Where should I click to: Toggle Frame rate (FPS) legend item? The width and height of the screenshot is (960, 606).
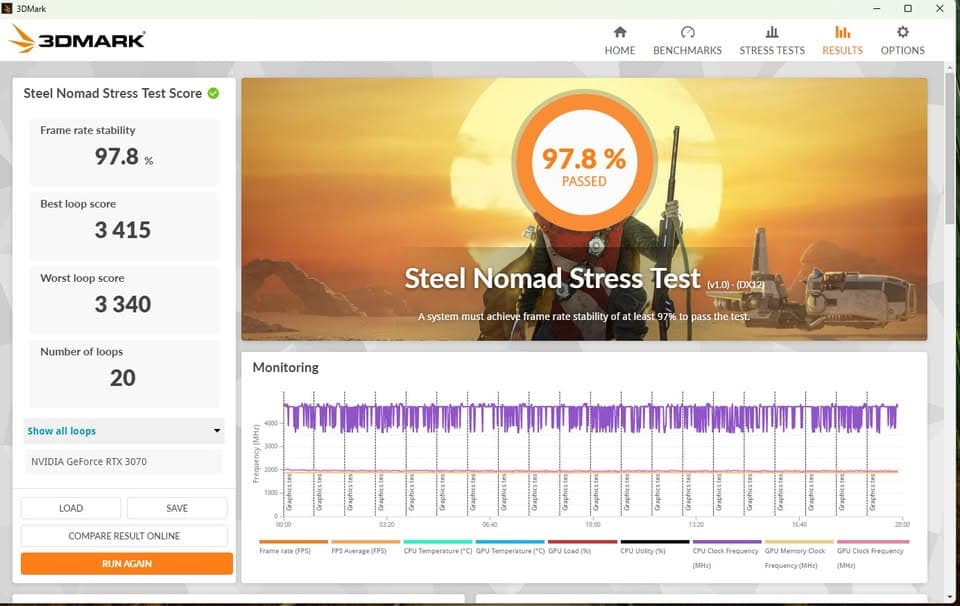tap(293, 547)
